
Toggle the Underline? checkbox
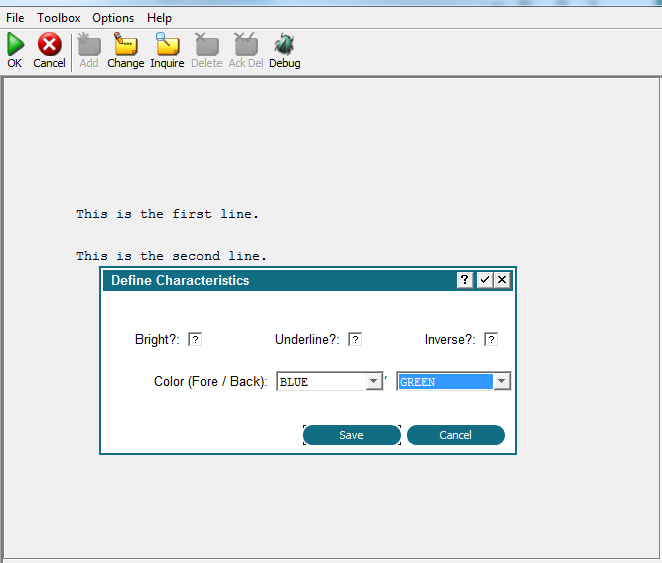(x=355, y=339)
